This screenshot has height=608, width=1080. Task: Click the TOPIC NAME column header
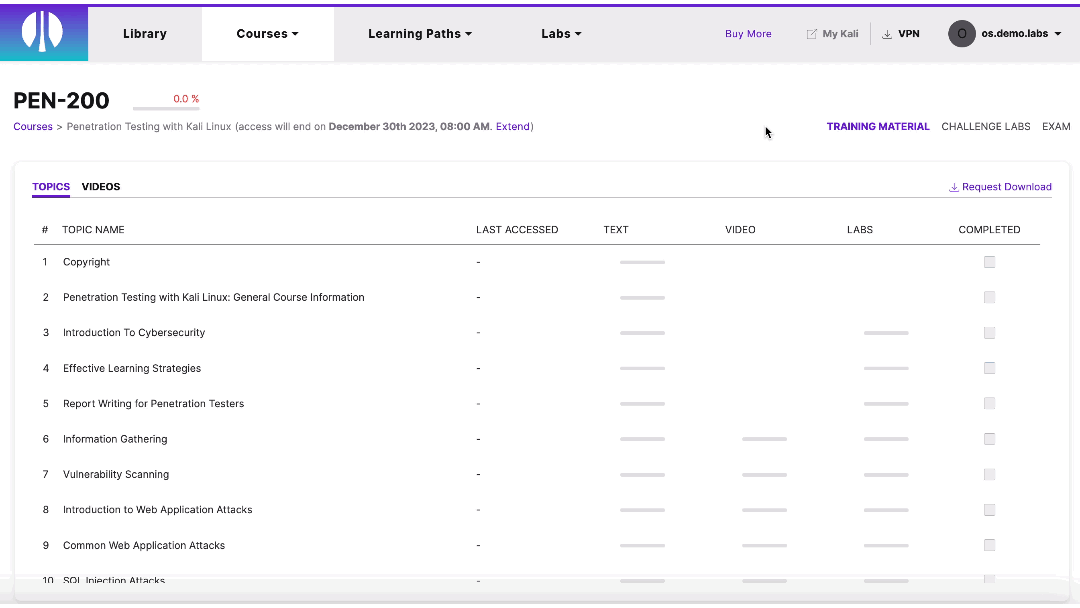pos(93,230)
